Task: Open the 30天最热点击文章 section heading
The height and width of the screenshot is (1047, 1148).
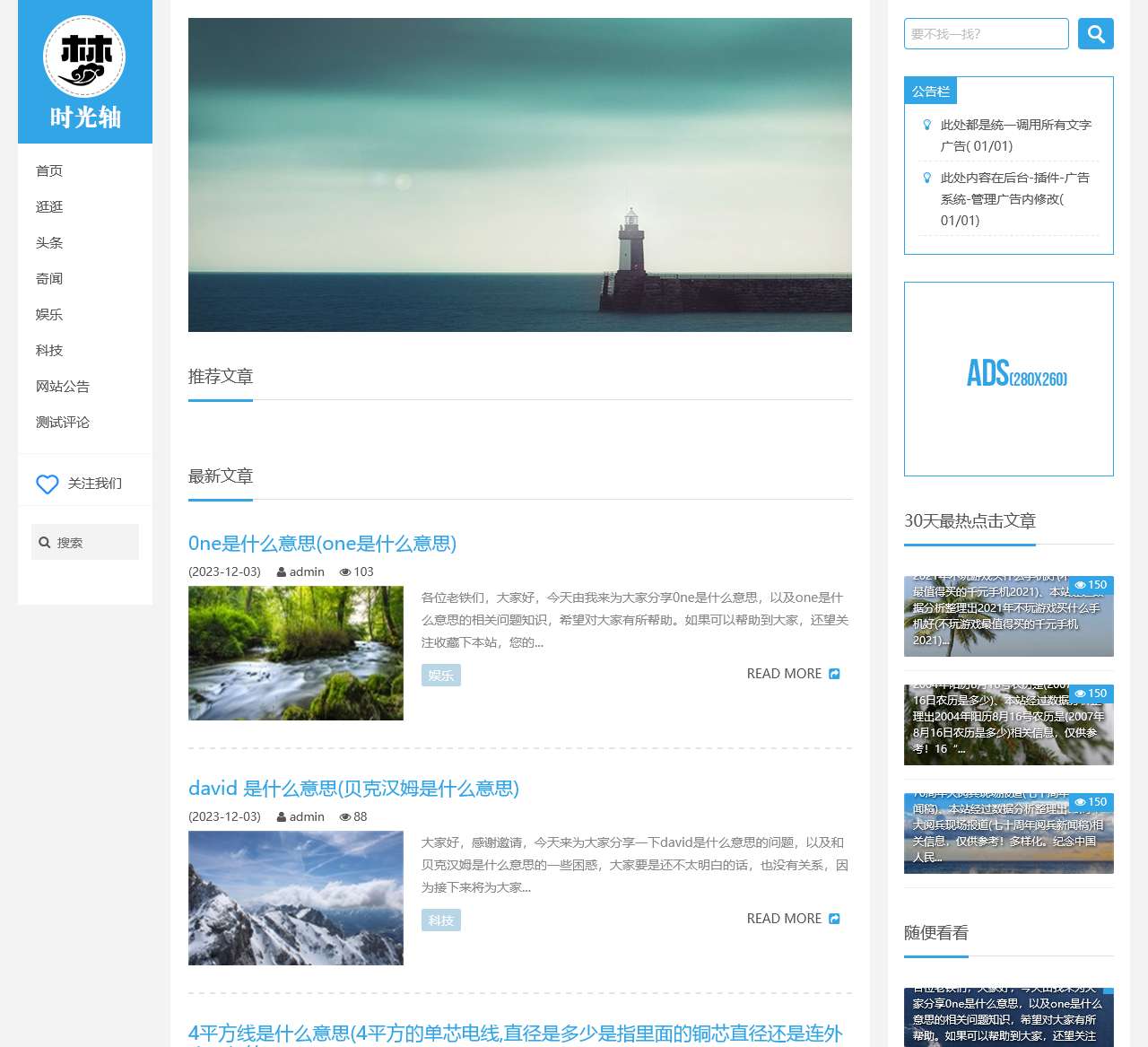Action: coord(970,520)
